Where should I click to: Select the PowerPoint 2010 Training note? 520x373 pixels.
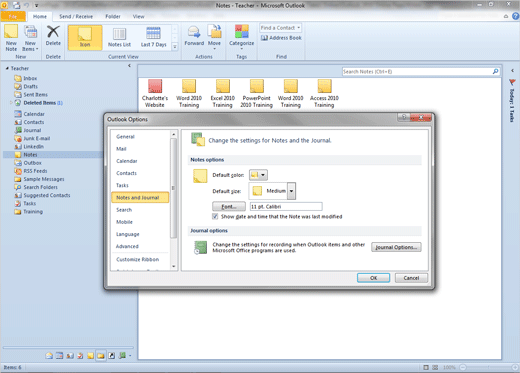coord(257,93)
